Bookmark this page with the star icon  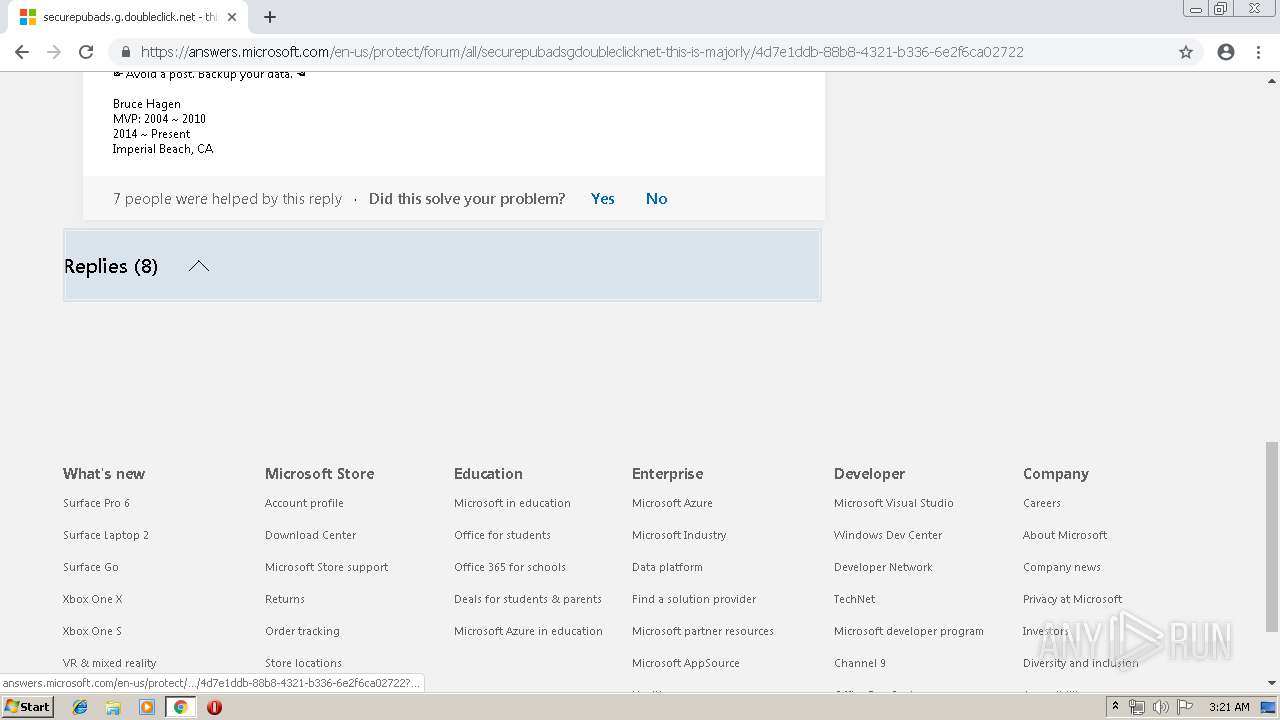[x=1186, y=52]
